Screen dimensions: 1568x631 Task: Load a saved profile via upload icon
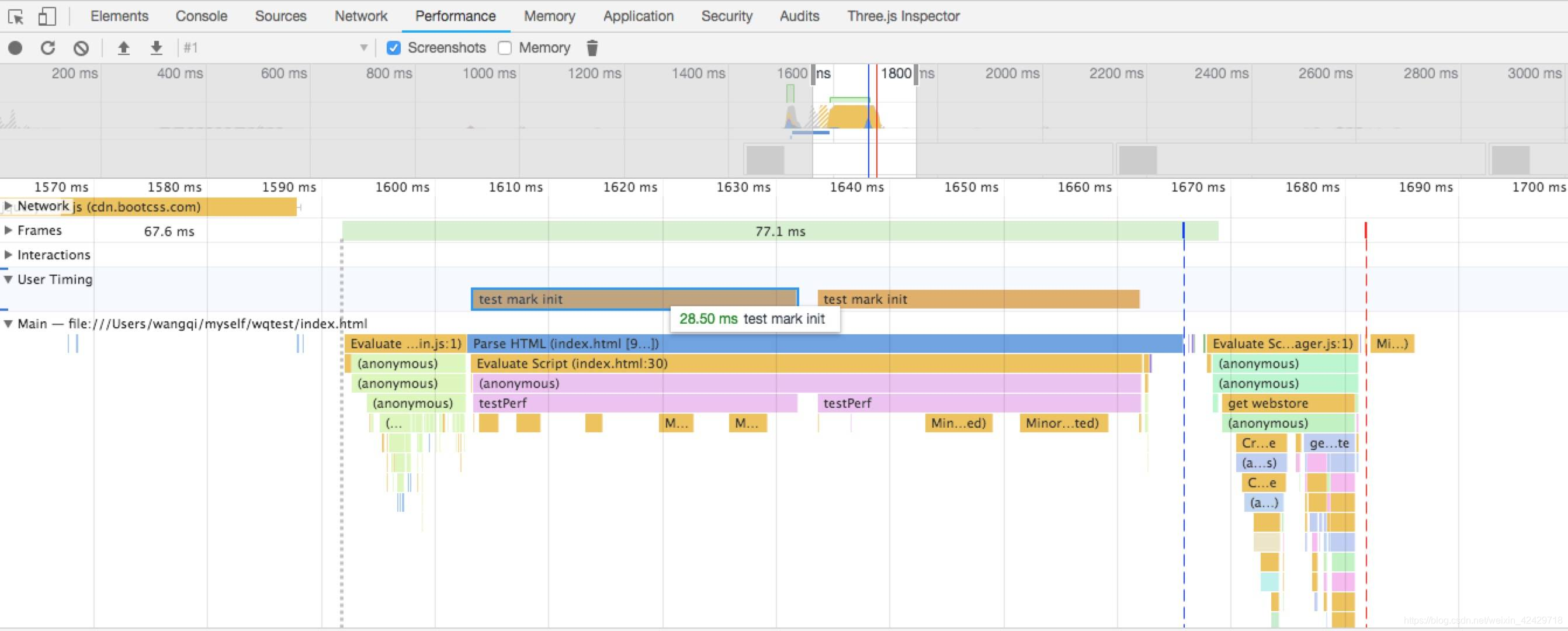click(x=124, y=48)
